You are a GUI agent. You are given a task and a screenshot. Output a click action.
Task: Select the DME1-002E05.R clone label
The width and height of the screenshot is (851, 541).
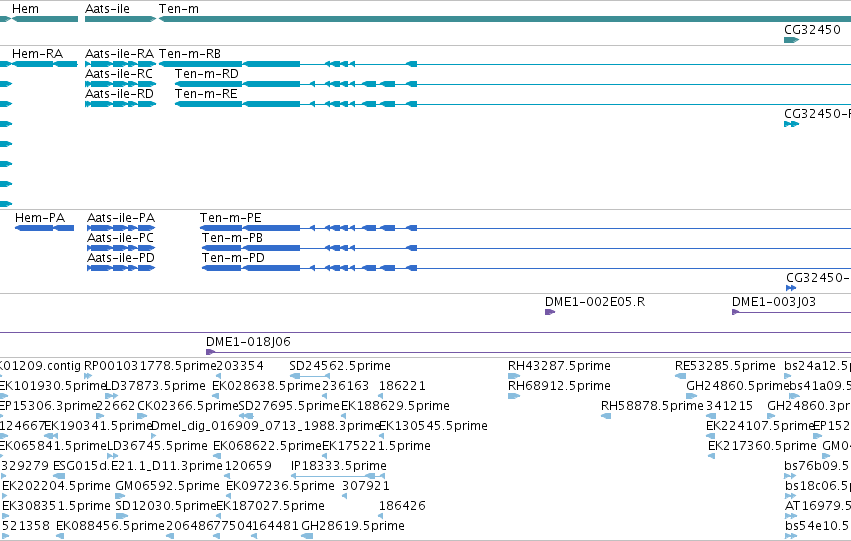[595, 302]
